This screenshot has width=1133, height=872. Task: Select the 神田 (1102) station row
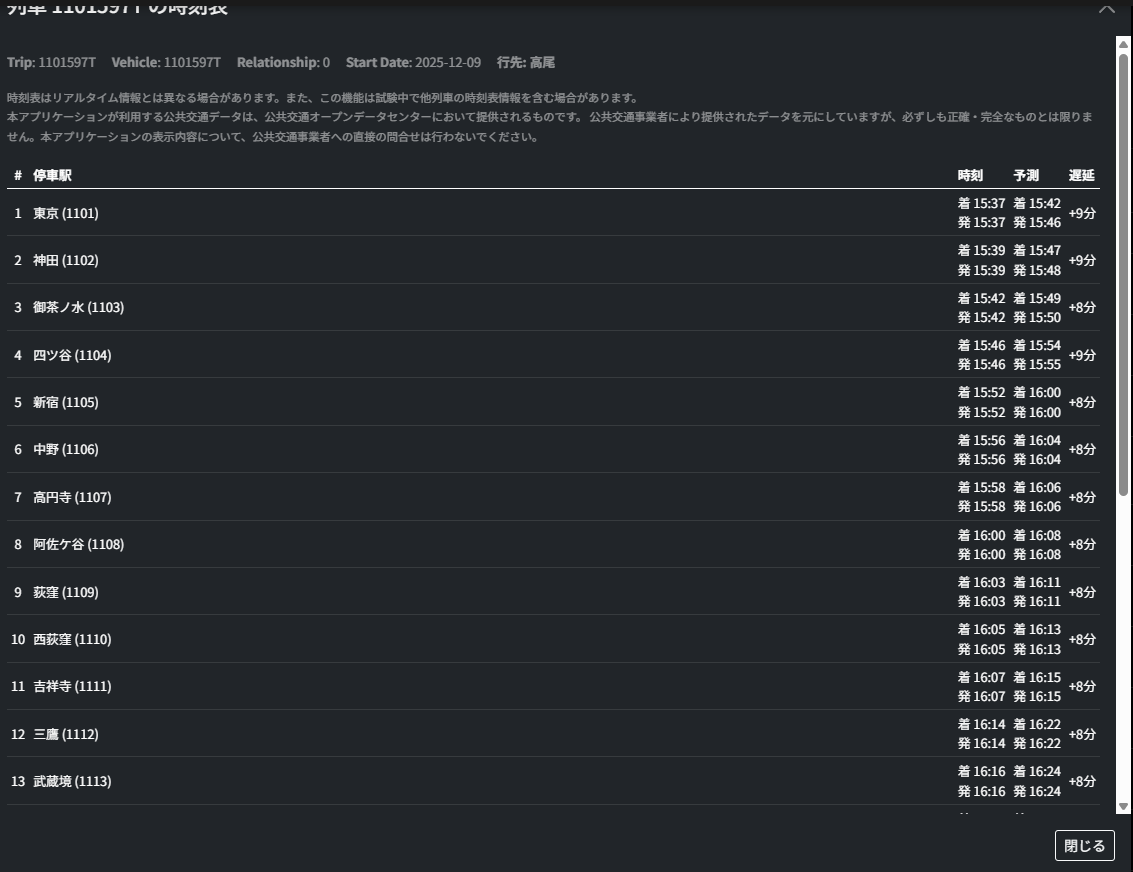(x=66, y=260)
